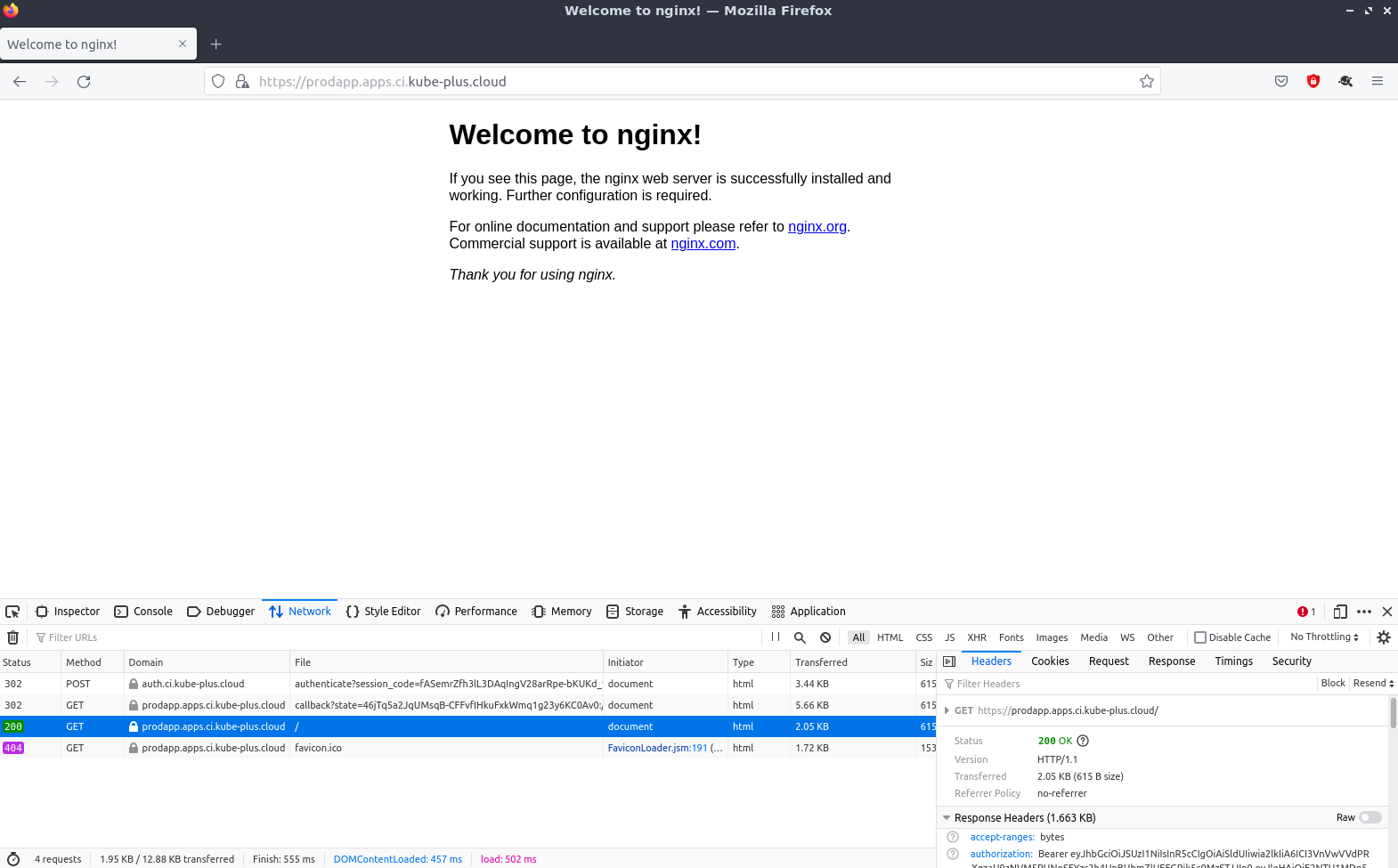The image size is (1398, 868).
Task: Open help for the authorization header
Action: [x=953, y=854]
